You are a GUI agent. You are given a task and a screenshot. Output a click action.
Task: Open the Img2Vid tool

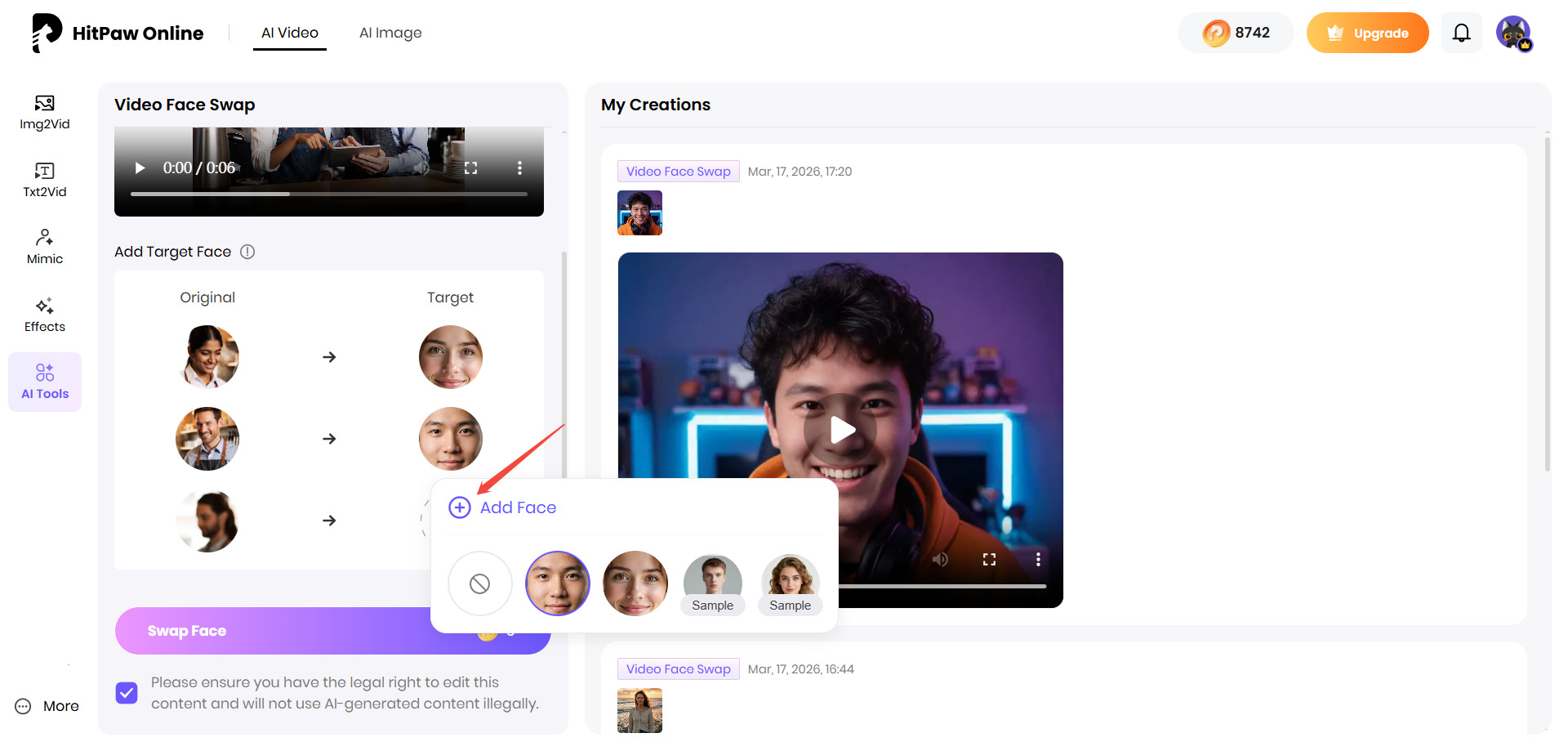click(44, 112)
